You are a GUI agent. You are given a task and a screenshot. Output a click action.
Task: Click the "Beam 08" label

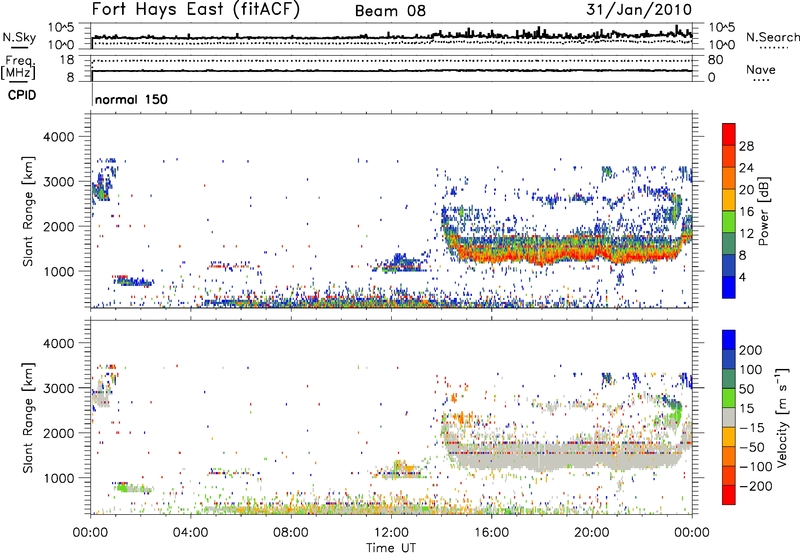click(390, 11)
